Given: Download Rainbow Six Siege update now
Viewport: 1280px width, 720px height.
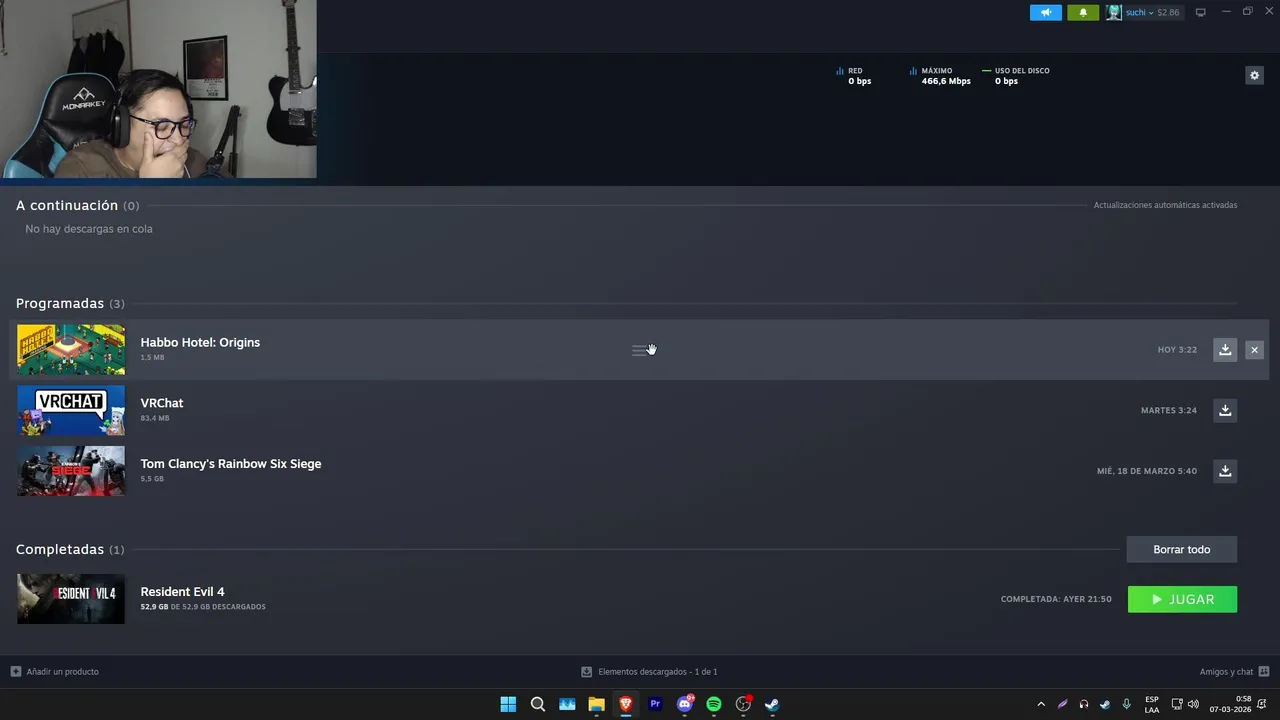Looking at the screenshot, I should pos(1225,471).
